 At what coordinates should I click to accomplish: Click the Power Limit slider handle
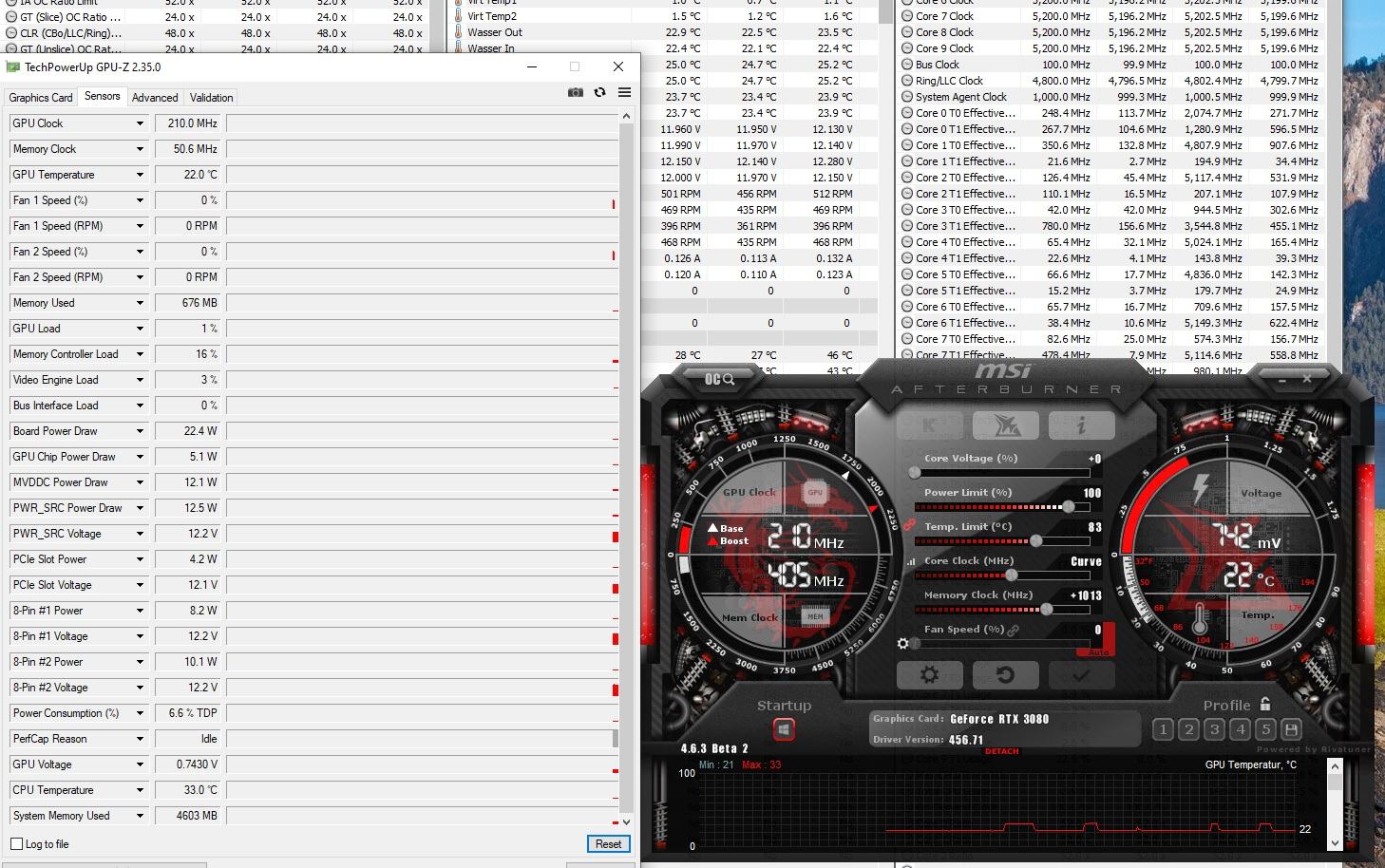coord(1069,506)
